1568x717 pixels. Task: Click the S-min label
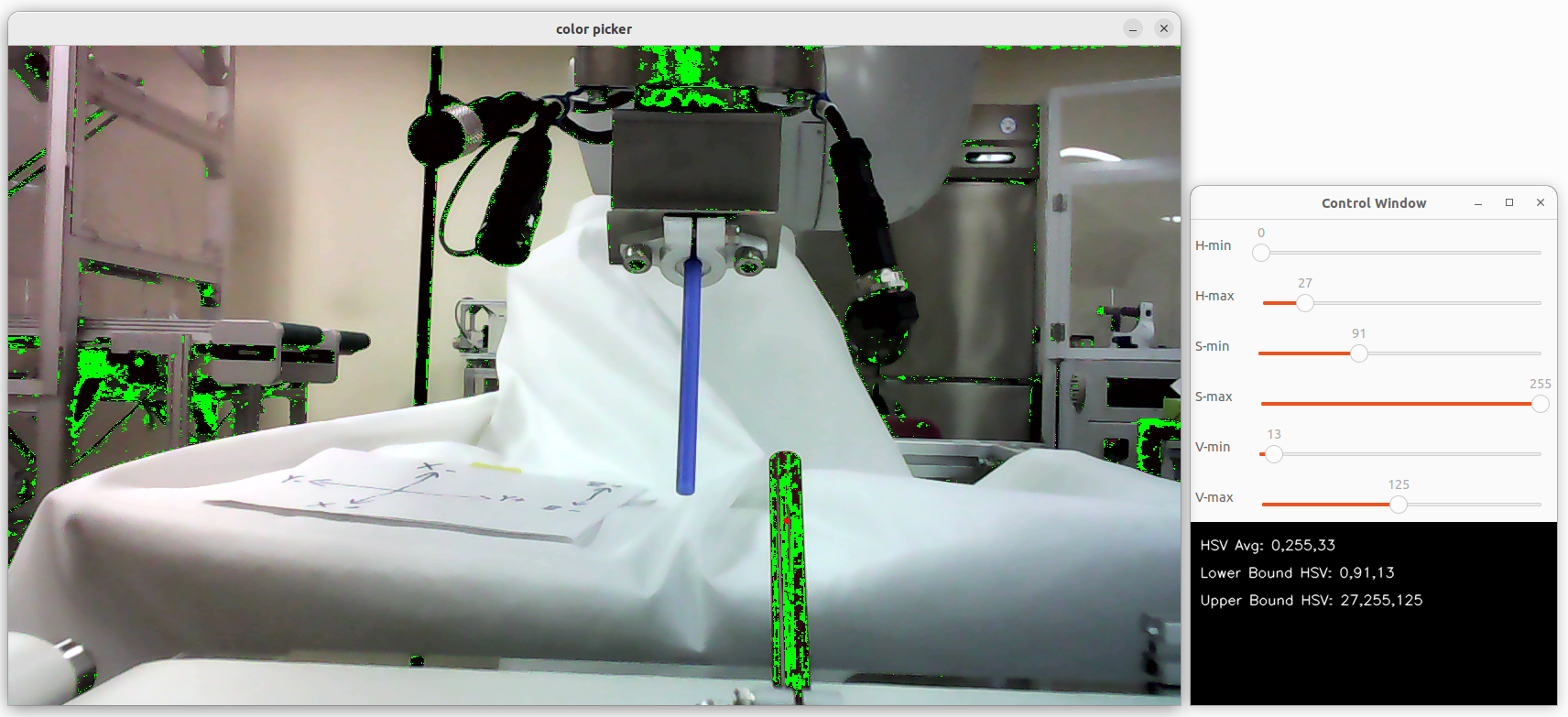click(1212, 346)
